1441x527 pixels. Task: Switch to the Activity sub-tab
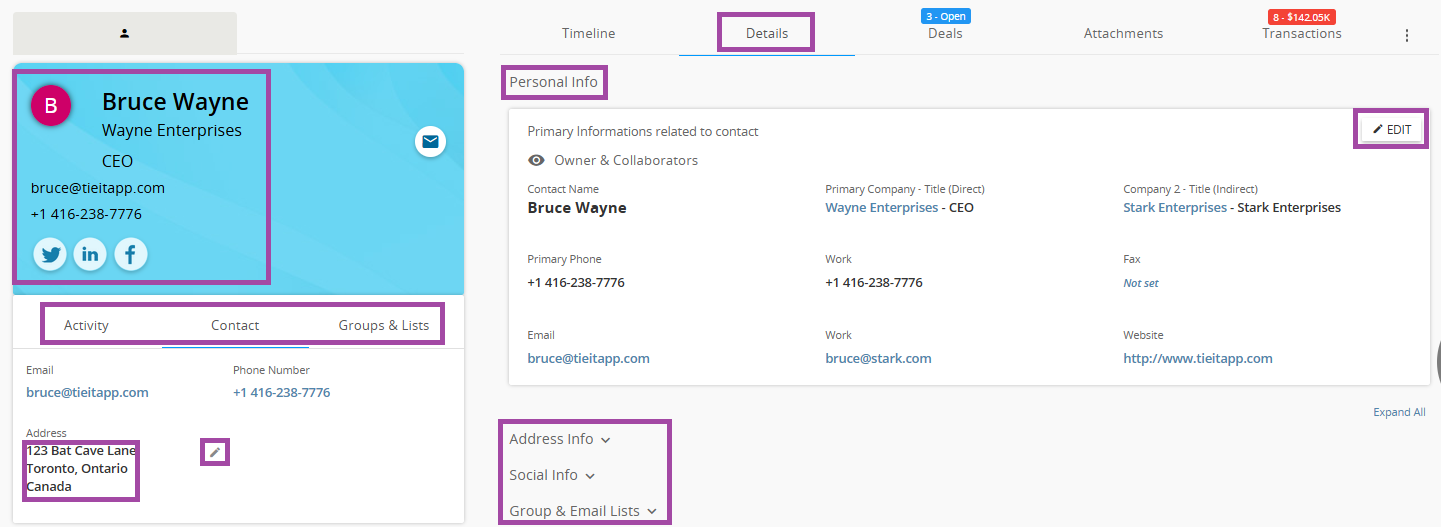point(87,325)
